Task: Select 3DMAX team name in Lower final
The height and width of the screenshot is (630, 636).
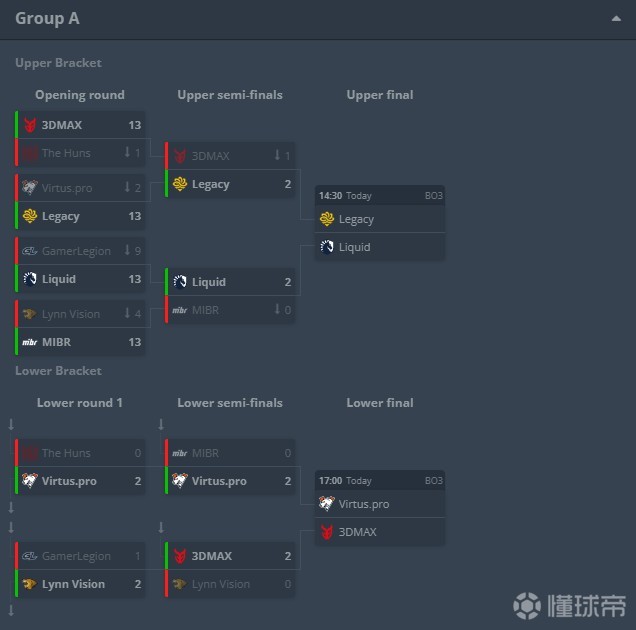Action: 358,532
